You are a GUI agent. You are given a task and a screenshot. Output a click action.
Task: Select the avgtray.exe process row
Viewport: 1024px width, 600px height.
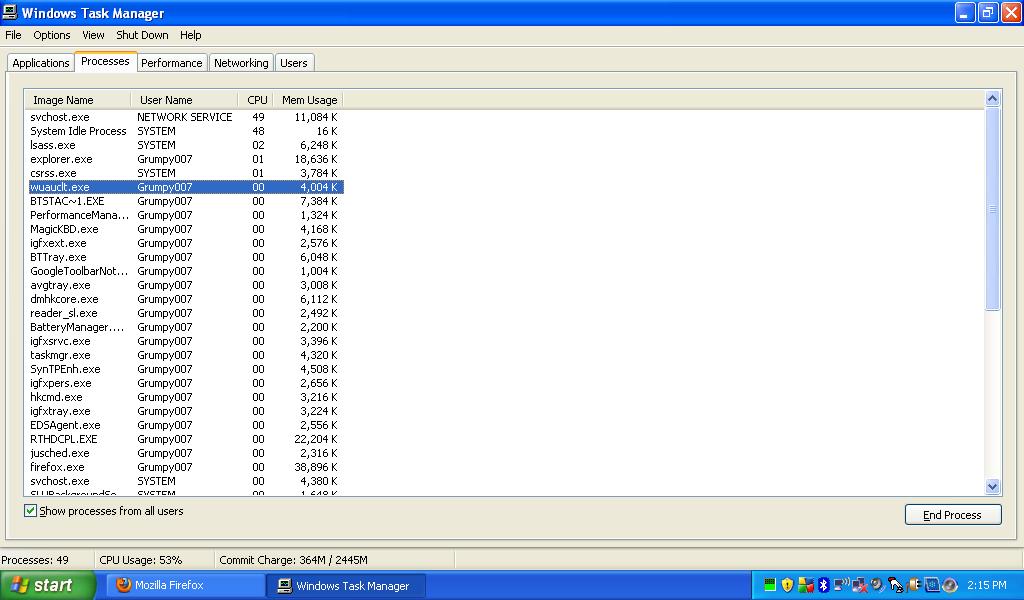[x=184, y=285]
